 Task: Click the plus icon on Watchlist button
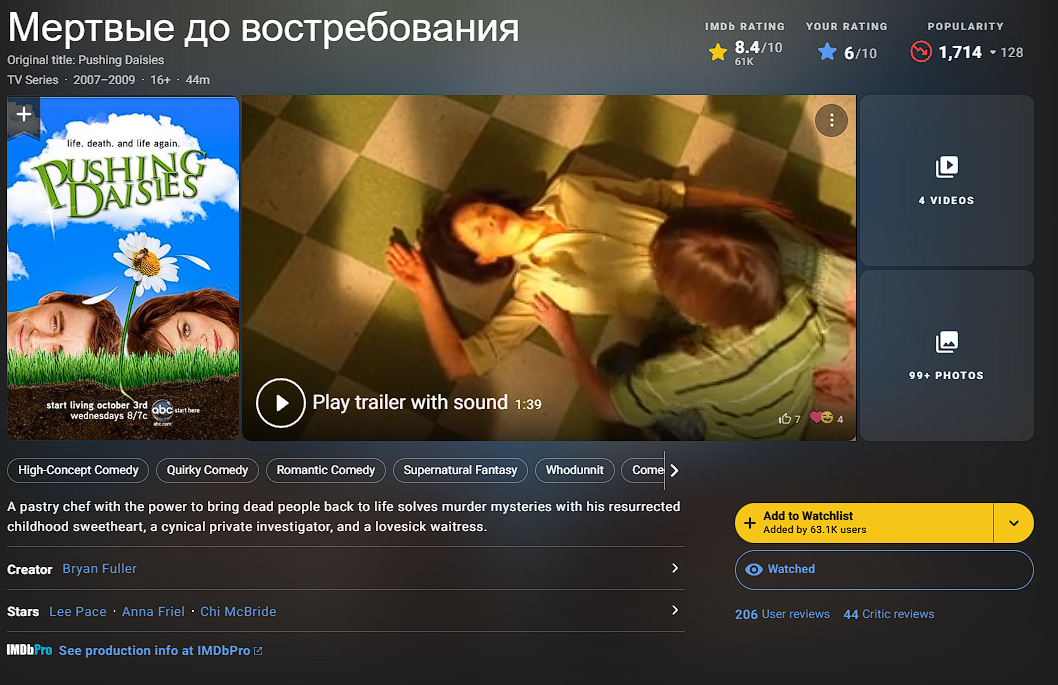pyautogui.click(x=750, y=523)
